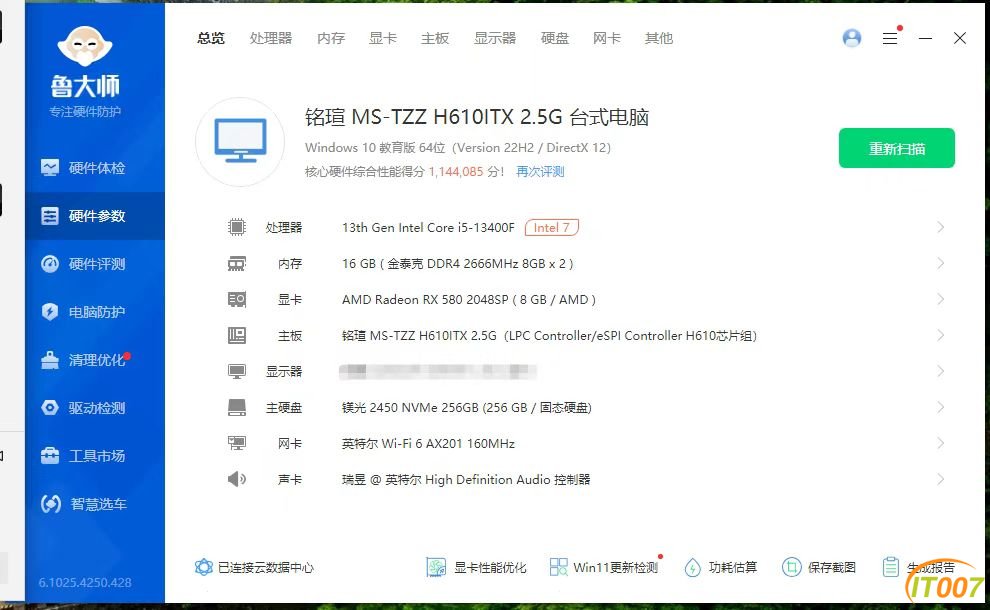Click 瑞昱 High Definition Audio text
The width and height of the screenshot is (990, 610).
click(x=466, y=479)
